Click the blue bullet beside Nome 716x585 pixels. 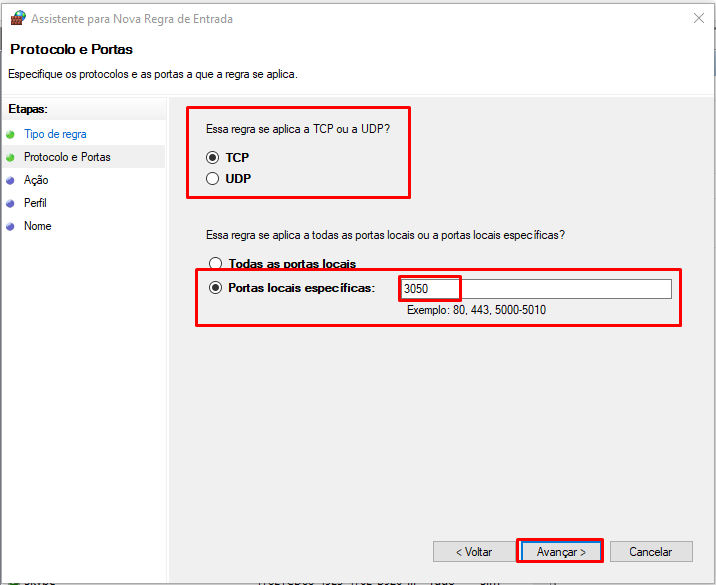pyautogui.click(x=11, y=226)
